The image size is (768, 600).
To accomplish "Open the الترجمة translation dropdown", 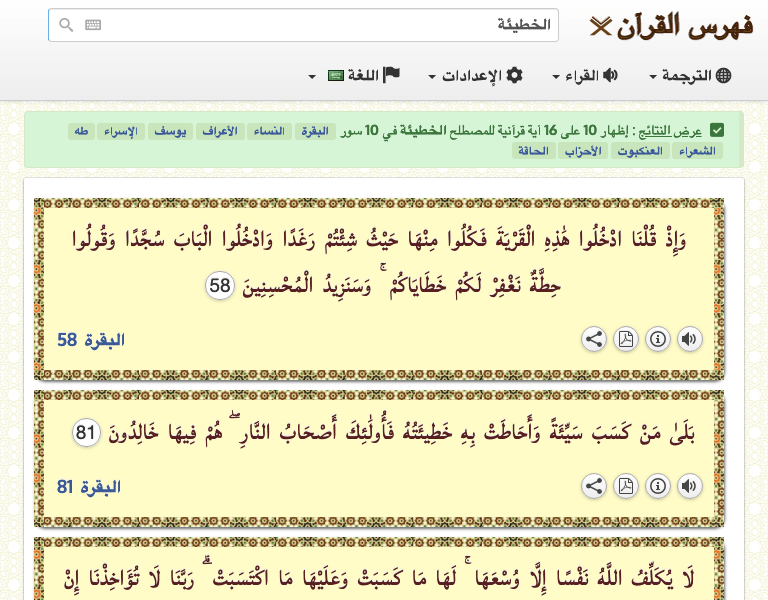I will pos(690,75).
